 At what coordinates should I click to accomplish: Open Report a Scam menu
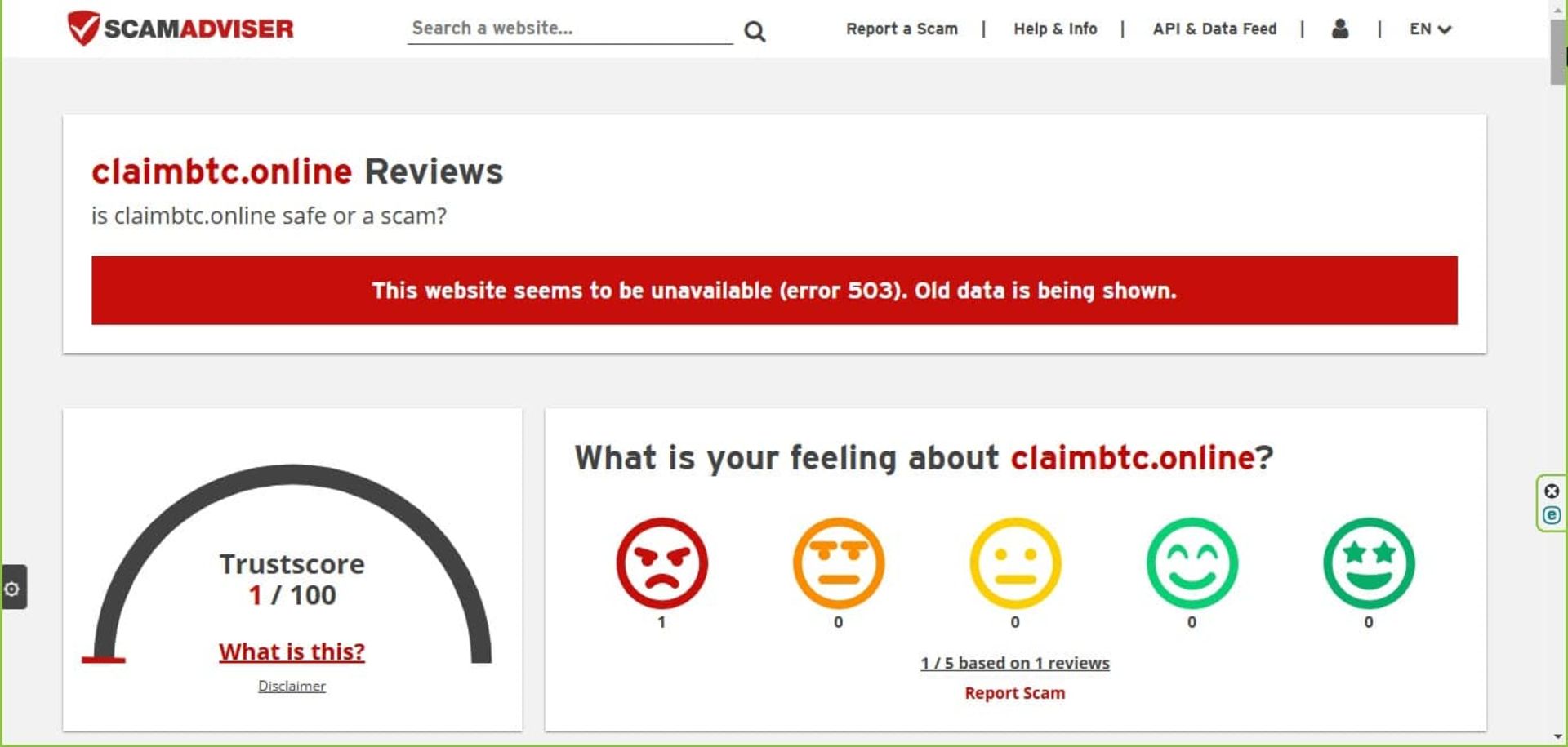902,29
